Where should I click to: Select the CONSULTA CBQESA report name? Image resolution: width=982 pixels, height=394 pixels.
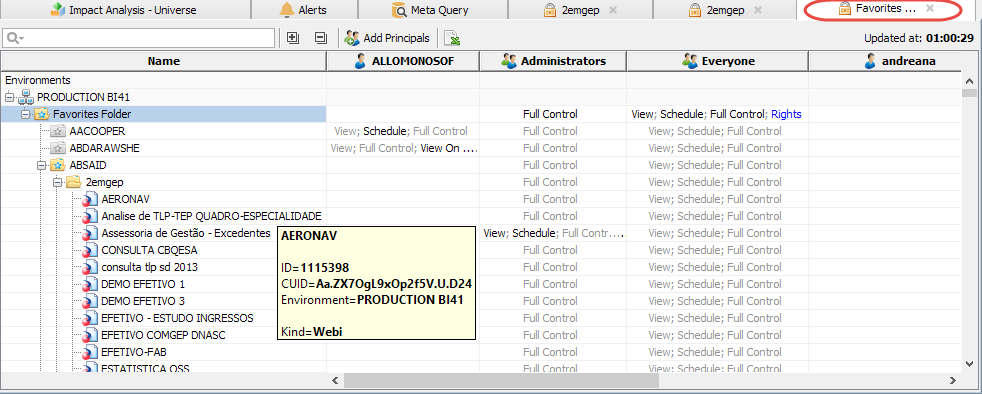click(x=149, y=250)
